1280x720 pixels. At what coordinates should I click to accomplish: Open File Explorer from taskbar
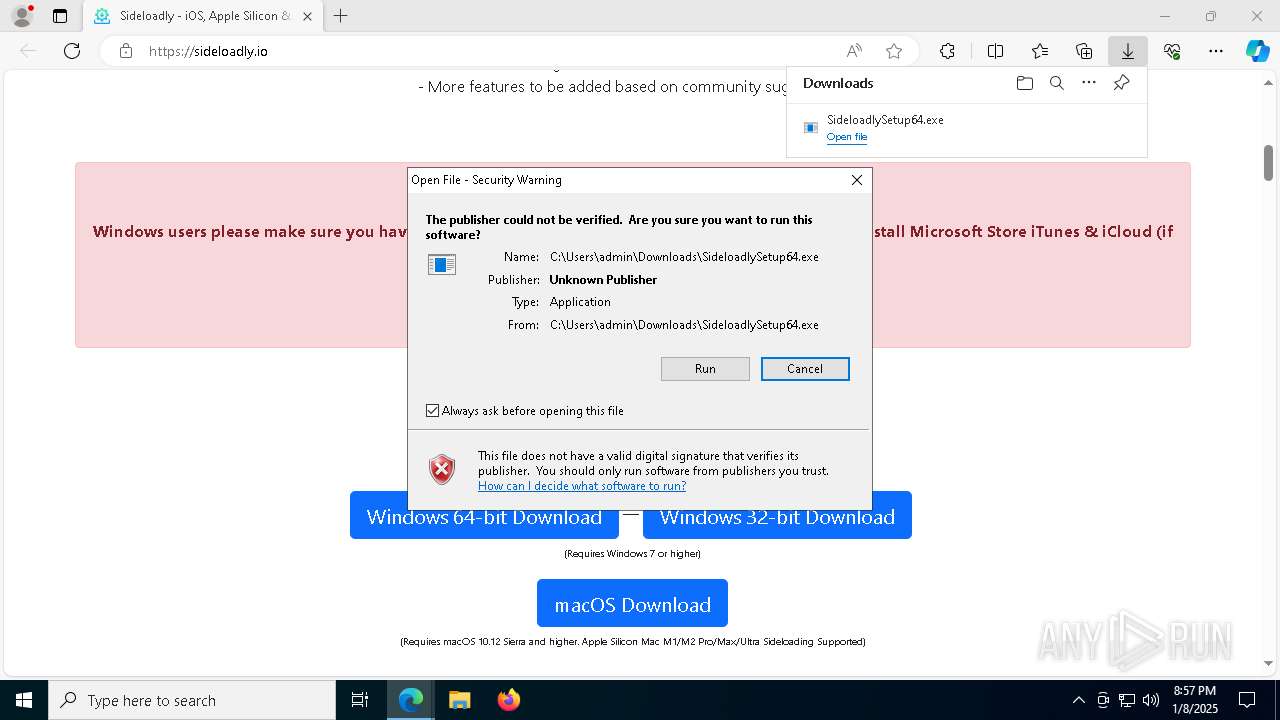pyautogui.click(x=459, y=700)
